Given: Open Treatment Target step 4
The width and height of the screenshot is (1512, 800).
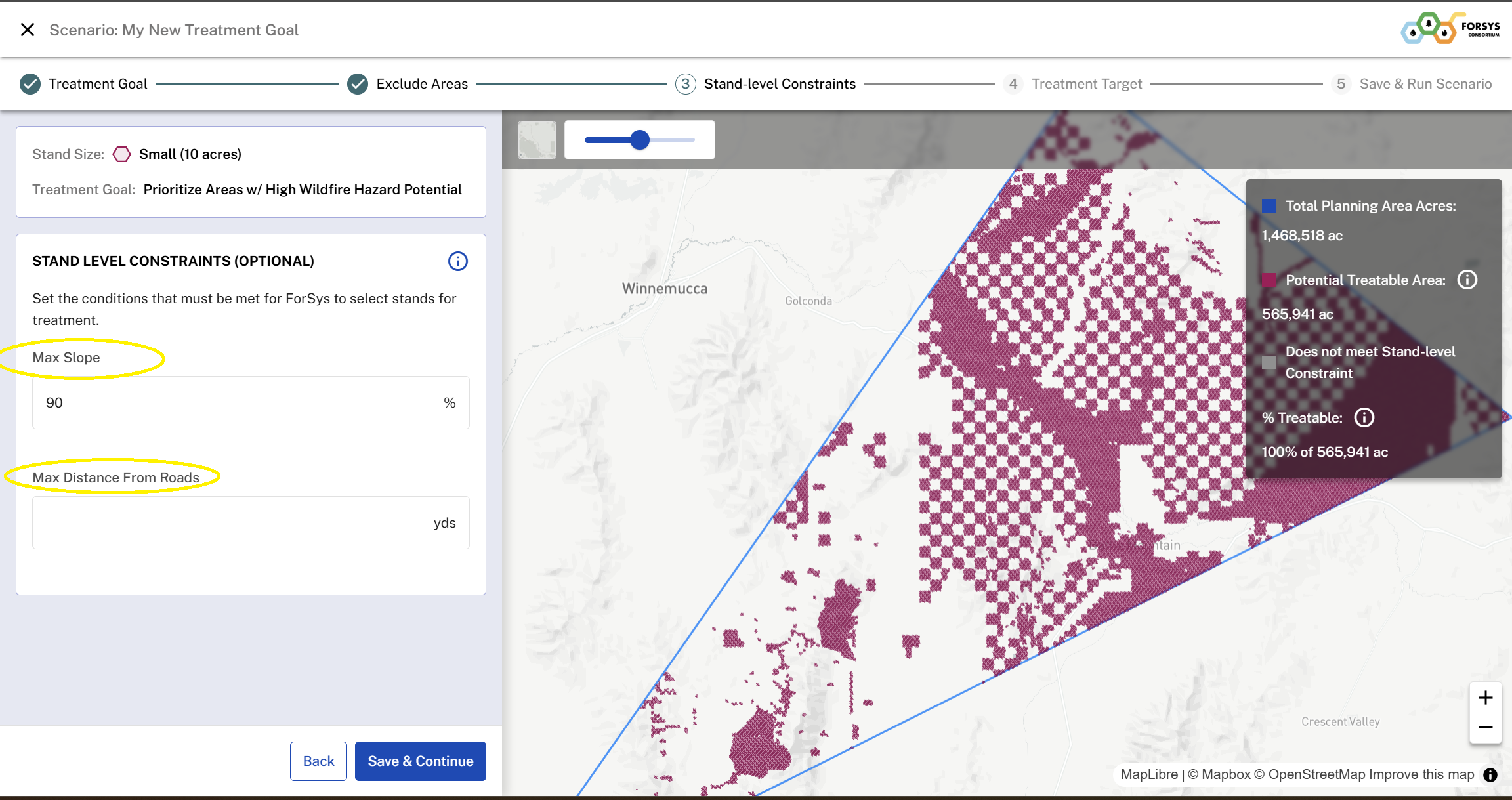Looking at the screenshot, I should click(x=1086, y=84).
